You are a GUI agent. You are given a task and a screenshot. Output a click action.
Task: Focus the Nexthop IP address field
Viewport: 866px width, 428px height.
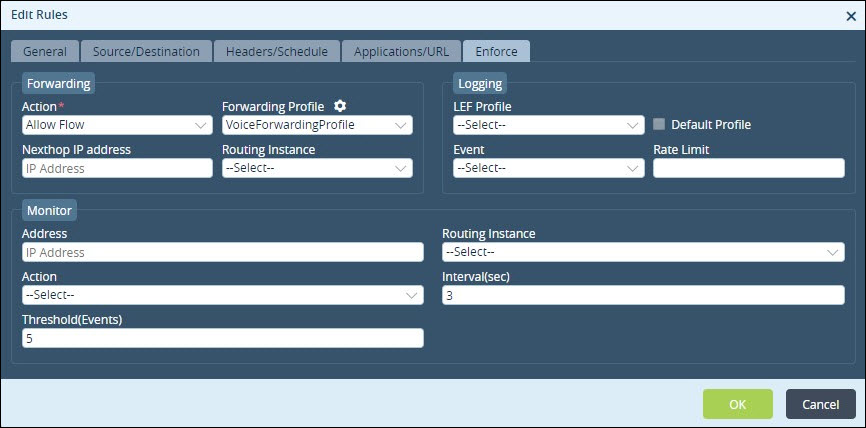pyautogui.click(x=117, y=168)
